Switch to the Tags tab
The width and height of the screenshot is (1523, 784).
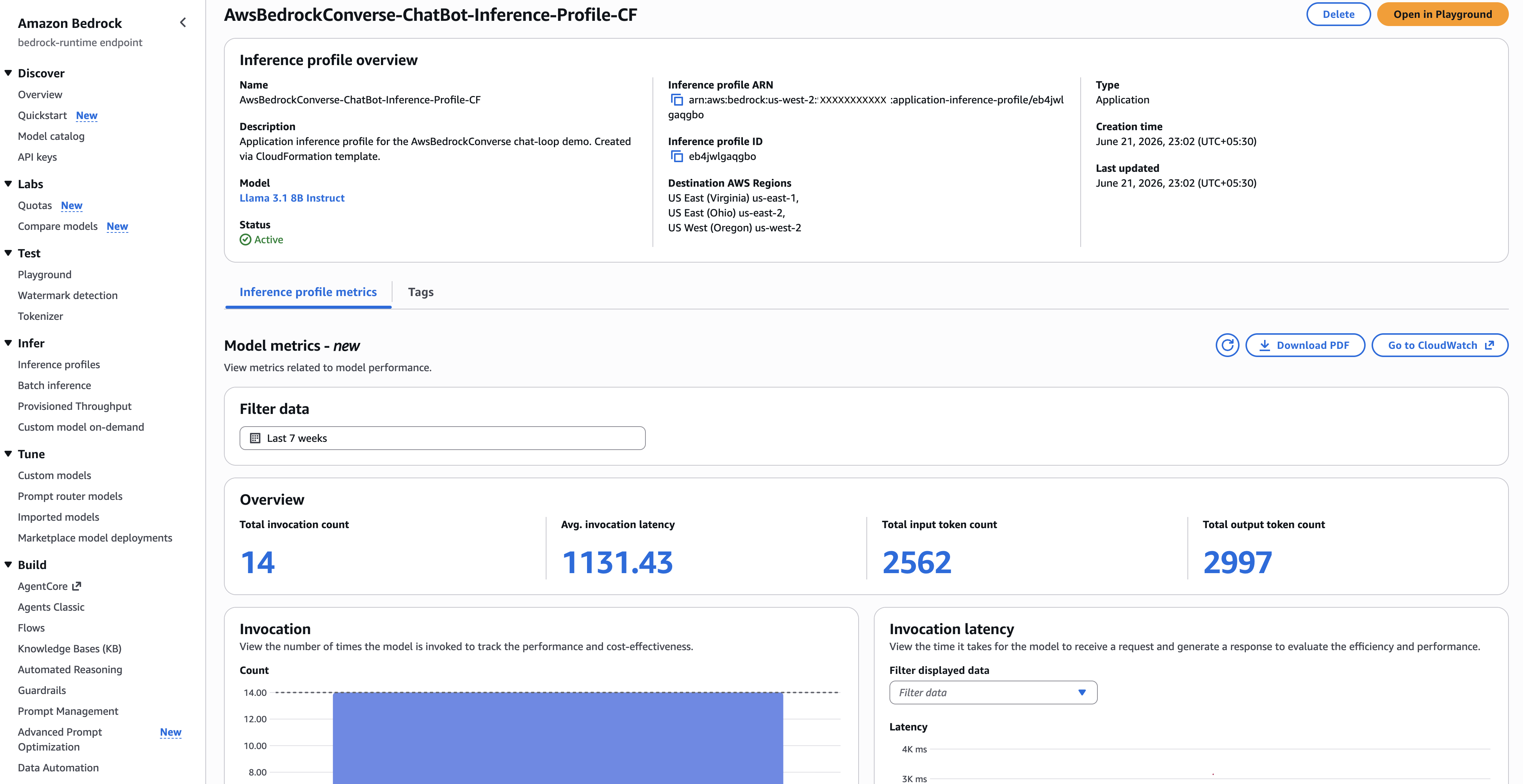coord(420,292)
